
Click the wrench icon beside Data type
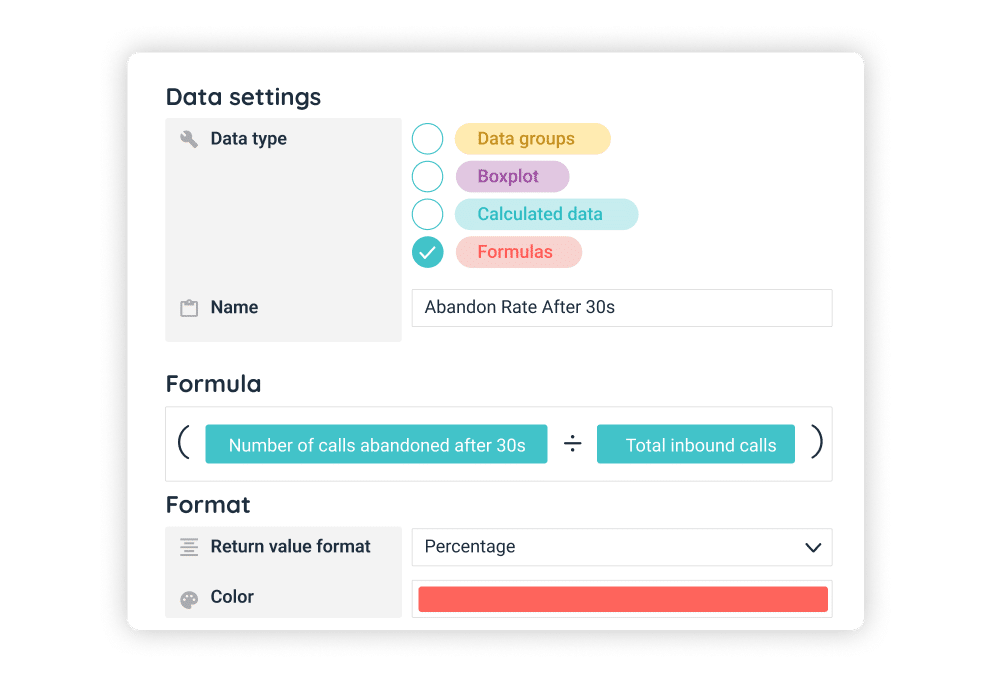pyautogui.click(x=189, y=139)
